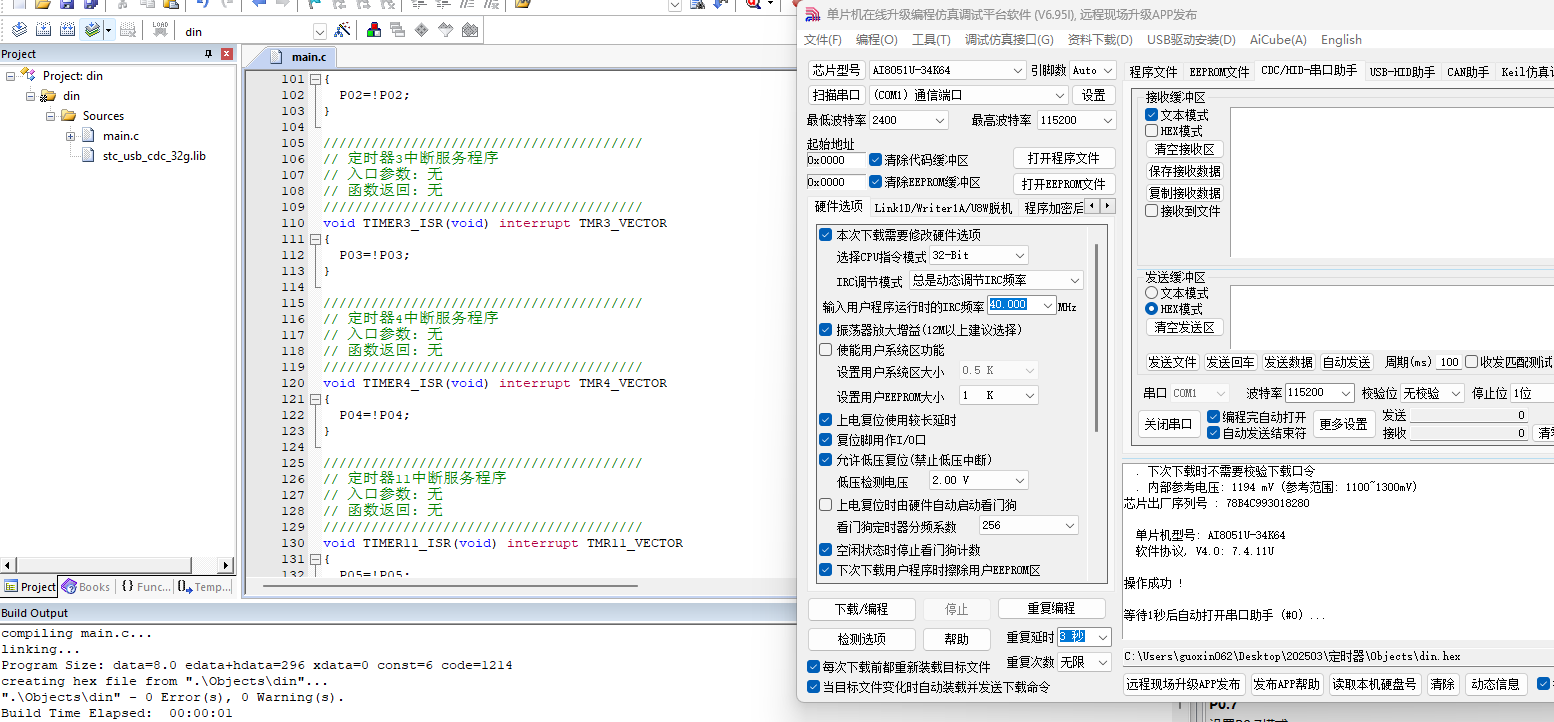Open Batch build dropdown arrow
Viewport: 1554px width, 722px height.
click(108, 31)
